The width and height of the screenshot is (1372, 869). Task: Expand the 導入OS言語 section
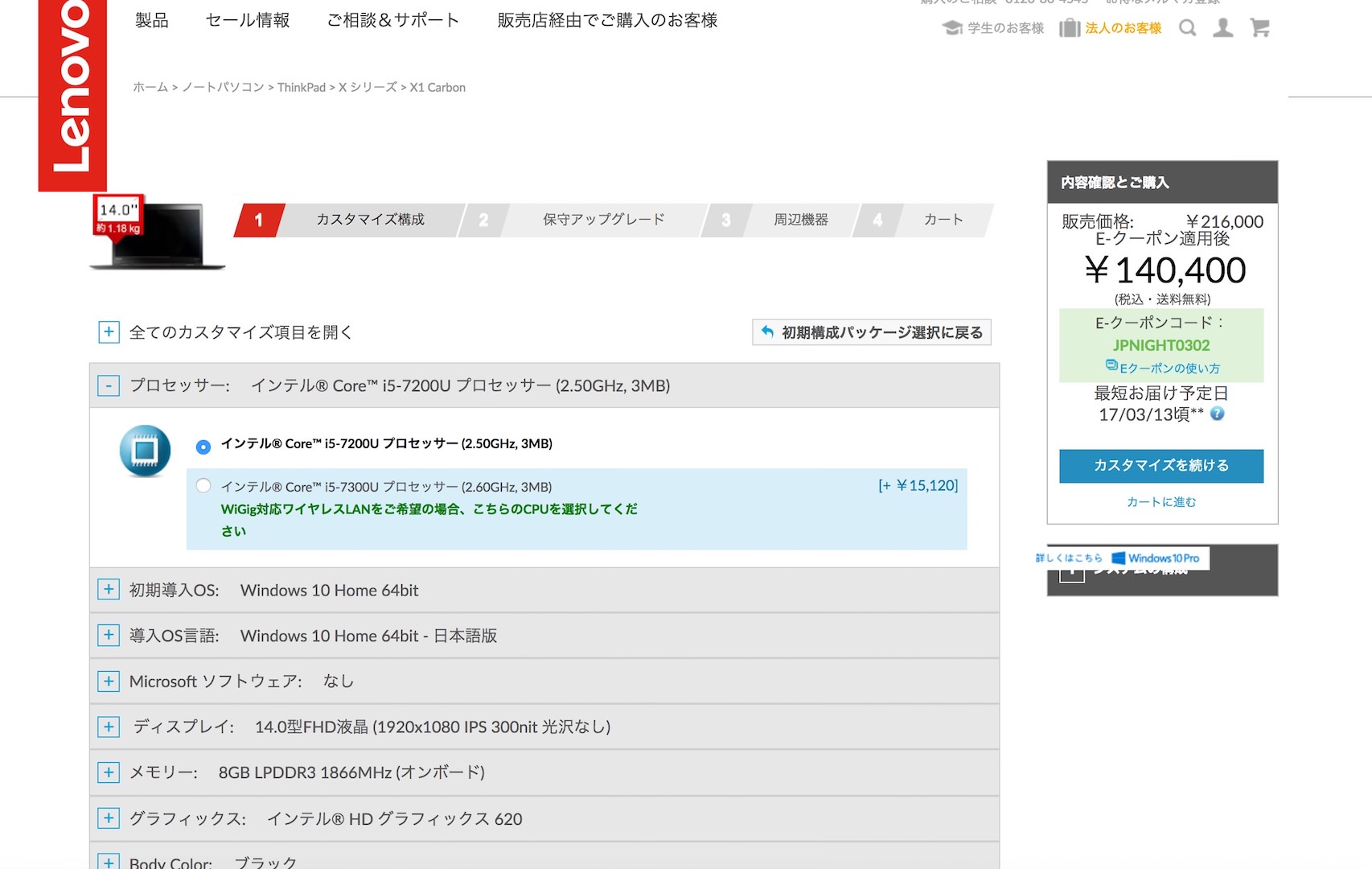click(x=109, y=636)
